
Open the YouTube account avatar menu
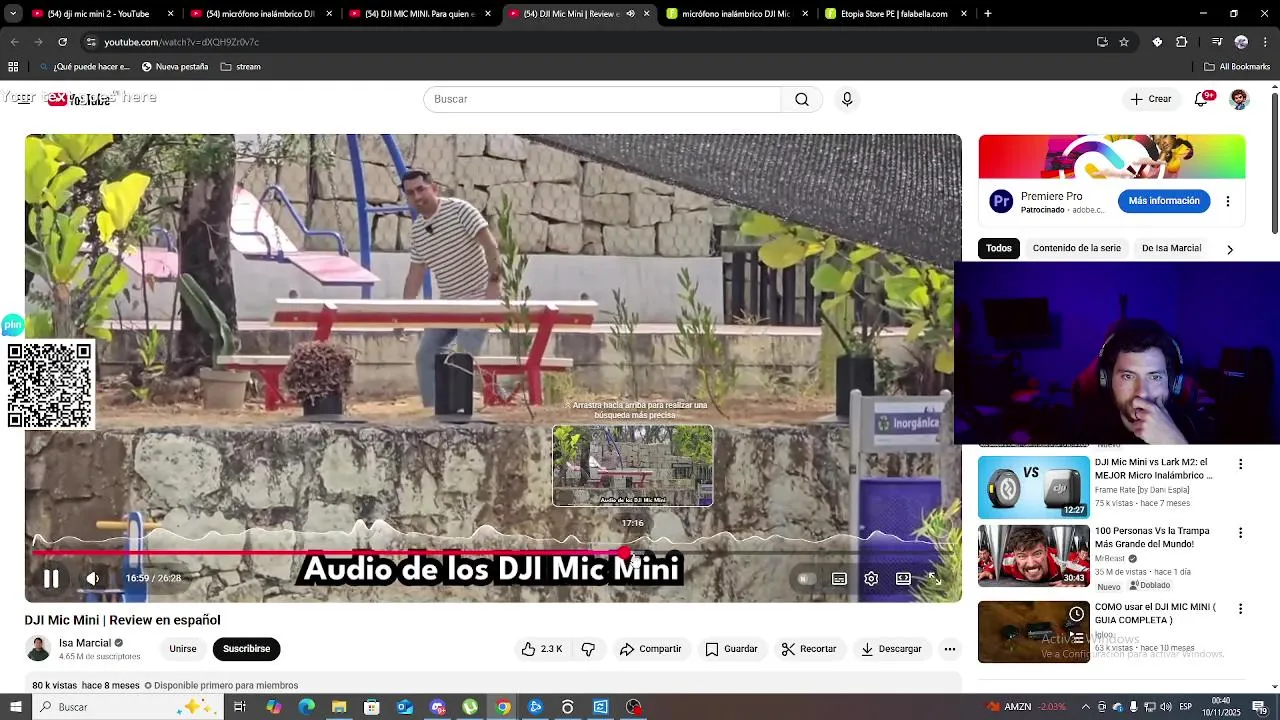tap(1239, 99)
